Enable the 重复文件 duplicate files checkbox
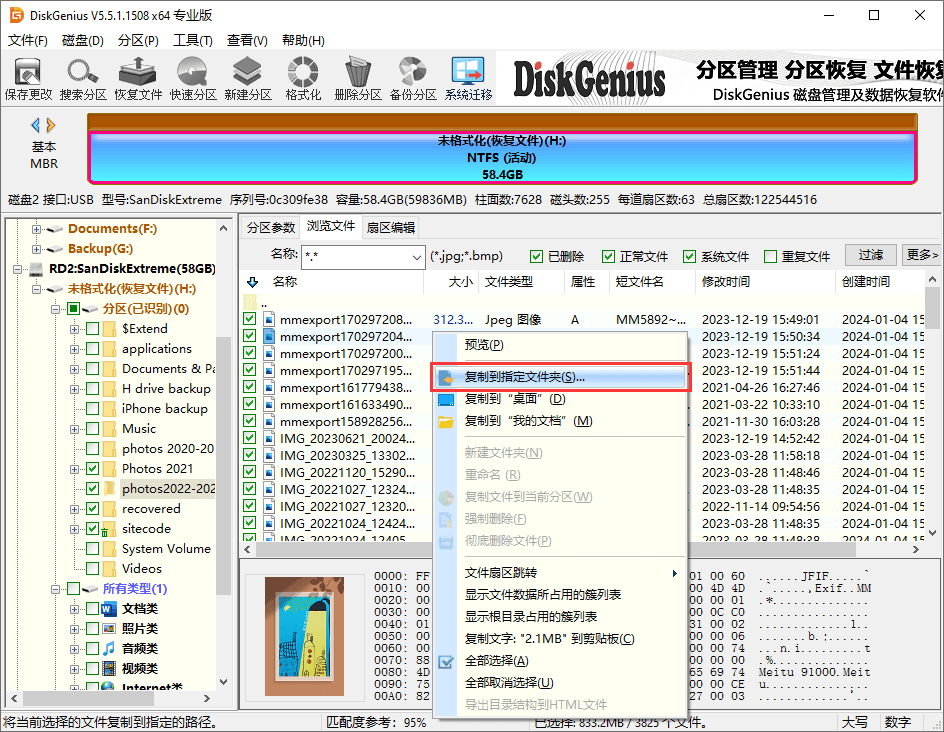944x732 pixels. [x=770, y=257]
